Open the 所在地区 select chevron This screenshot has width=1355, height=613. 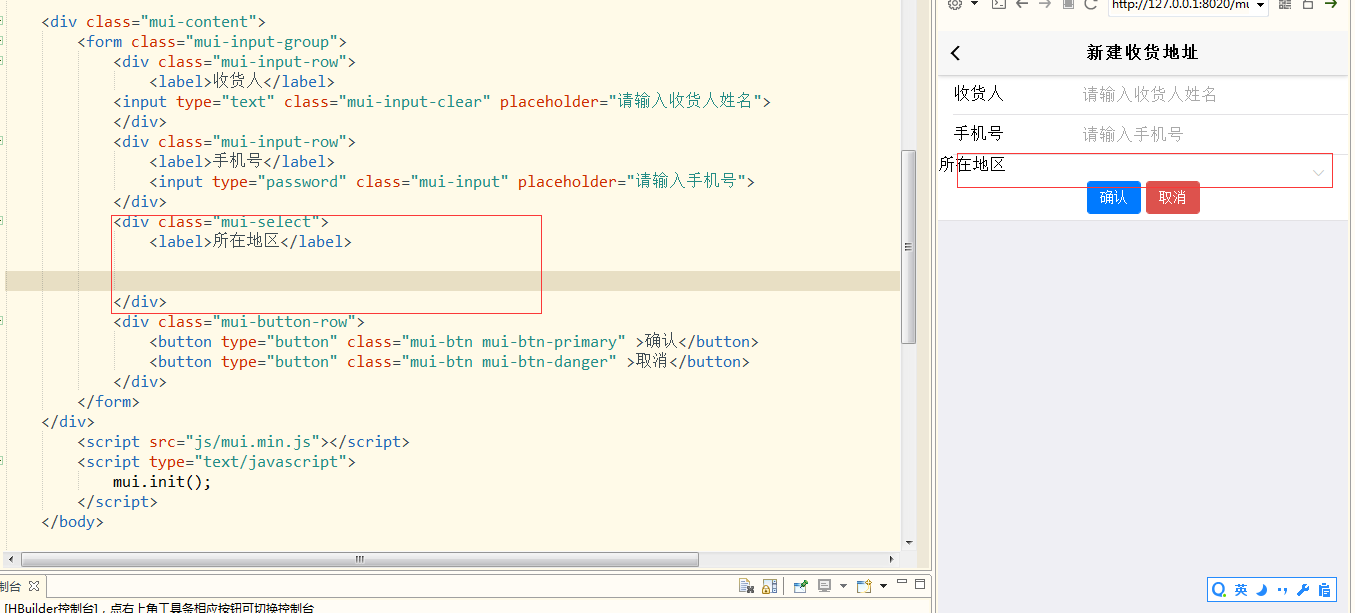1319,173
